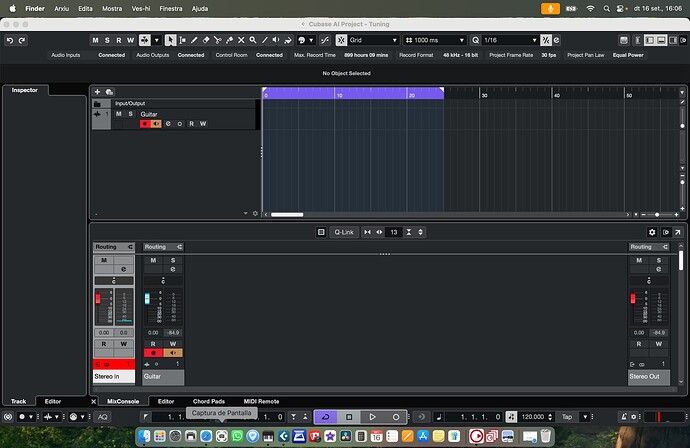Toggle Q-Link in MixConsole
The height and width of the screenshot is (448, 690).
(344, 232)
